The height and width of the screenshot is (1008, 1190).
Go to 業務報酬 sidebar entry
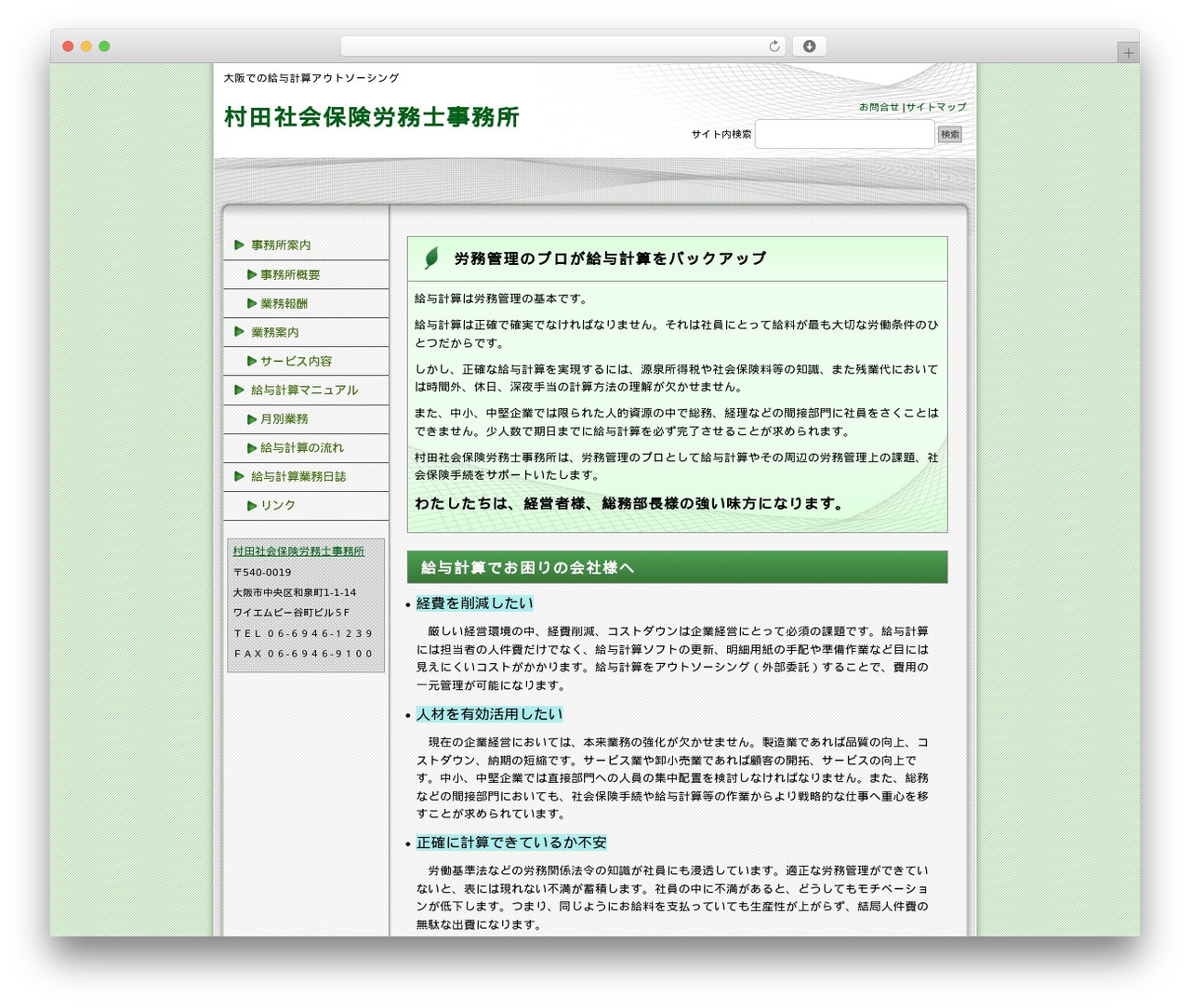click(284, 304)
